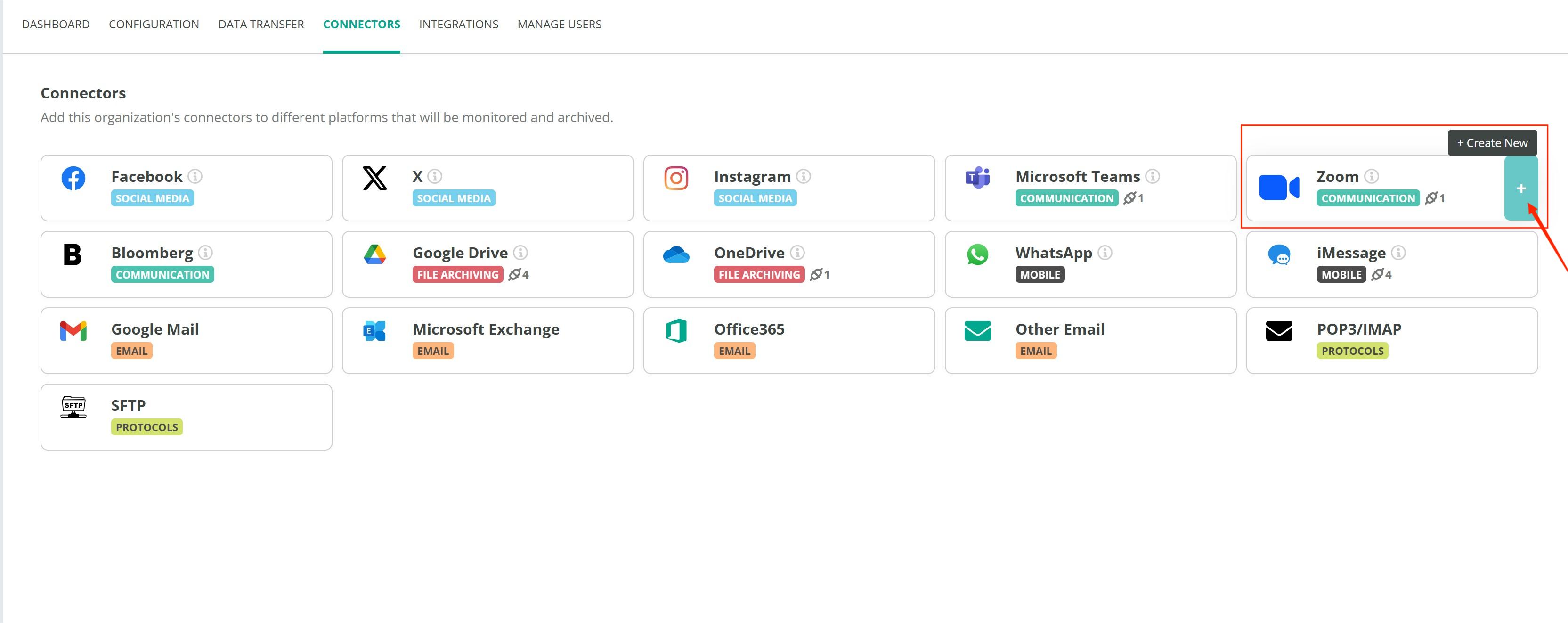1568x623 pixels.
Task: Click Protocols tag on POP3/IMAP
Action: (1352, 352)
